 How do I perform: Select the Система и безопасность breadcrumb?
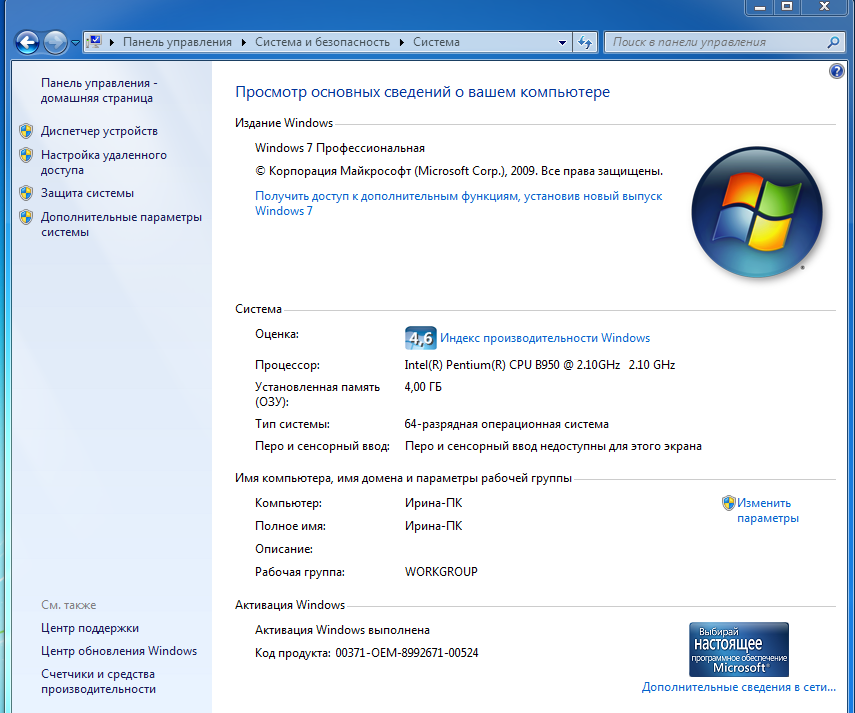[322, 42]
